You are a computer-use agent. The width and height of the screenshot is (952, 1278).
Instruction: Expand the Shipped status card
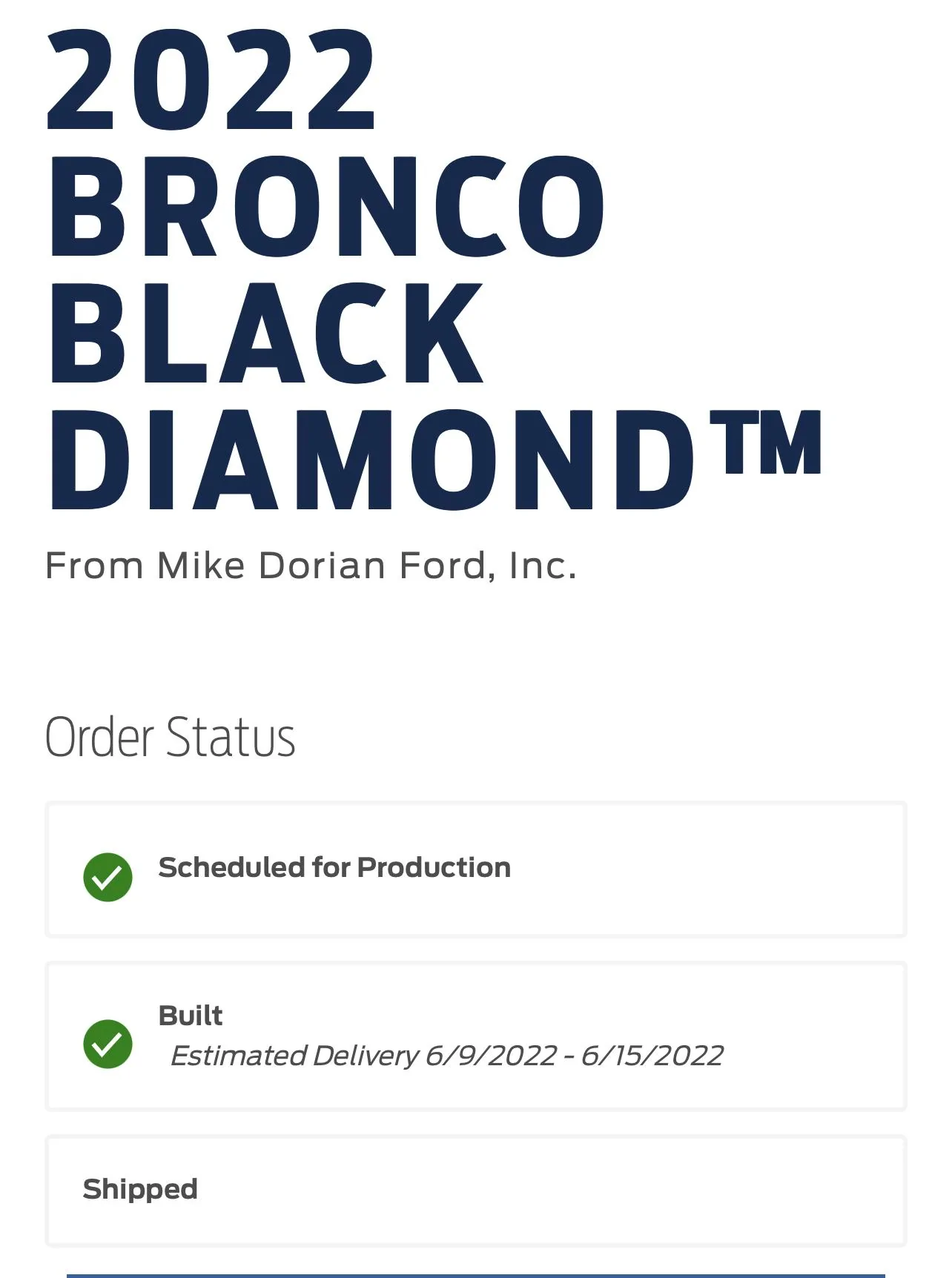coord(476,1191)
